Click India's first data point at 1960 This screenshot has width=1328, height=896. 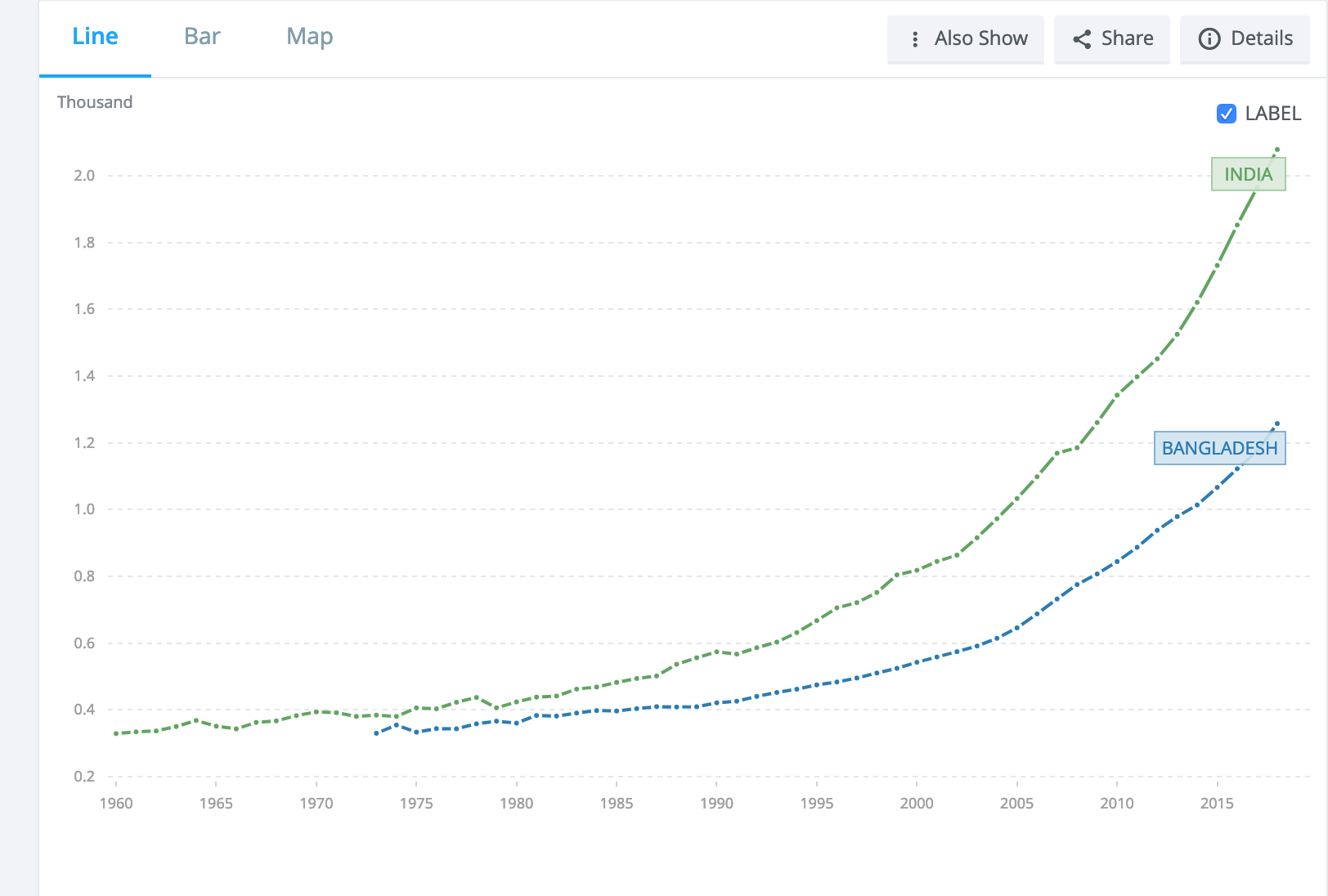(x=116, y=733)
